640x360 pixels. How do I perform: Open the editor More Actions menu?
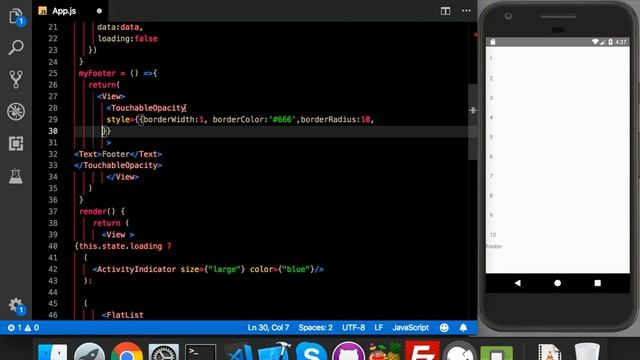[466, 11]
